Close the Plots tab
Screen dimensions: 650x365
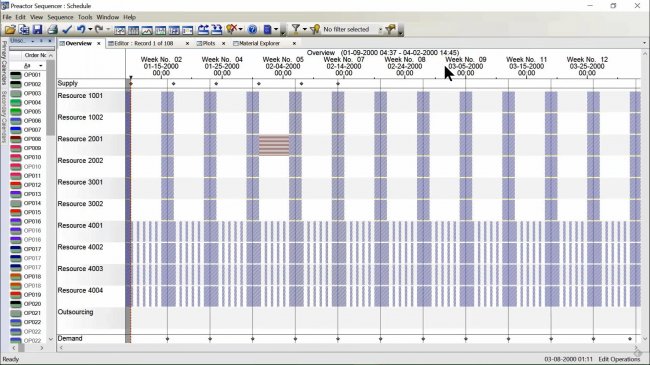[x=223, y=43]
